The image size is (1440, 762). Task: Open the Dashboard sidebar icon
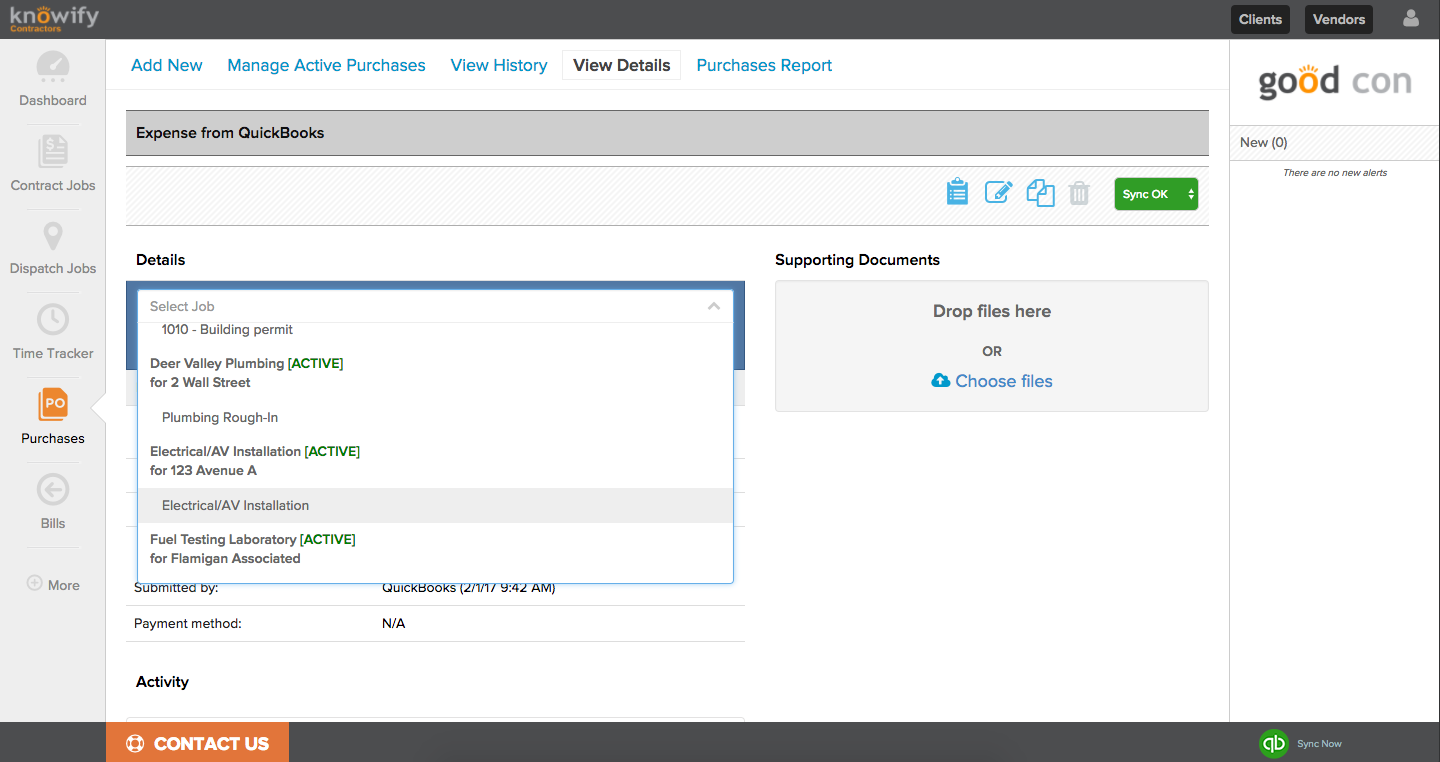(53, 66)
